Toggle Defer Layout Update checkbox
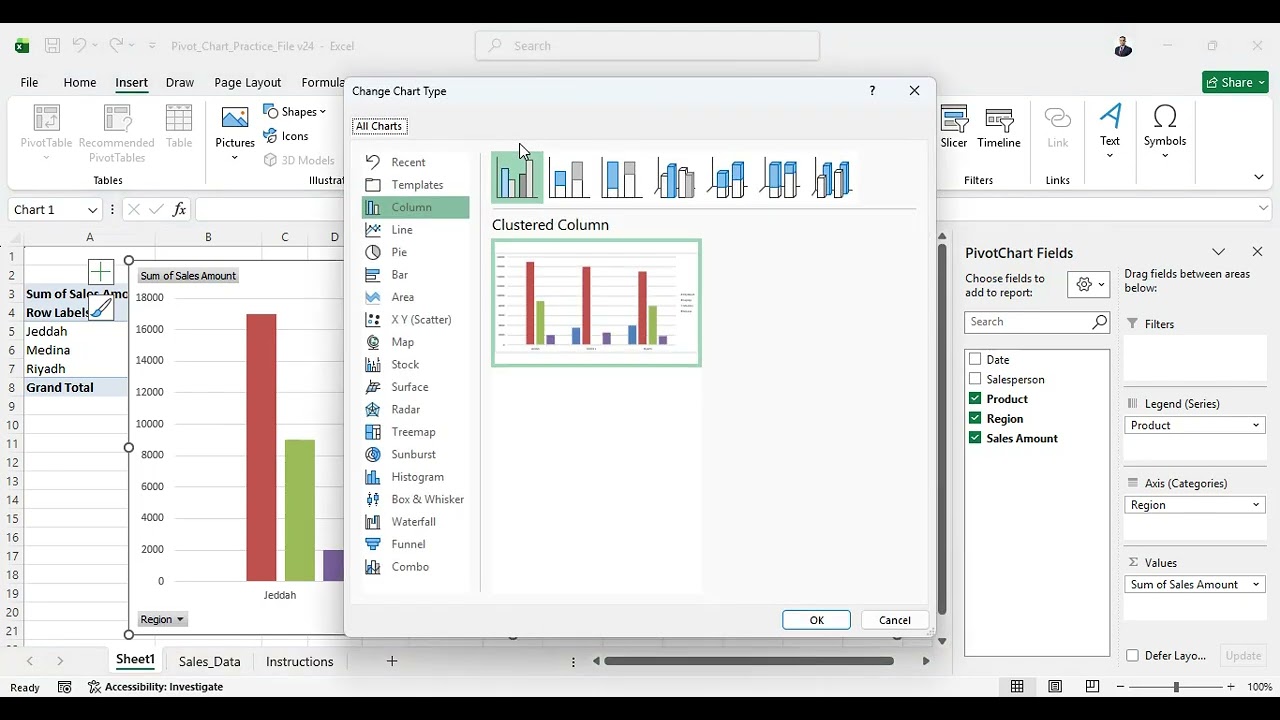Screen dimensions: 1280x720 pyautogui.click(x=1132, y=656)
